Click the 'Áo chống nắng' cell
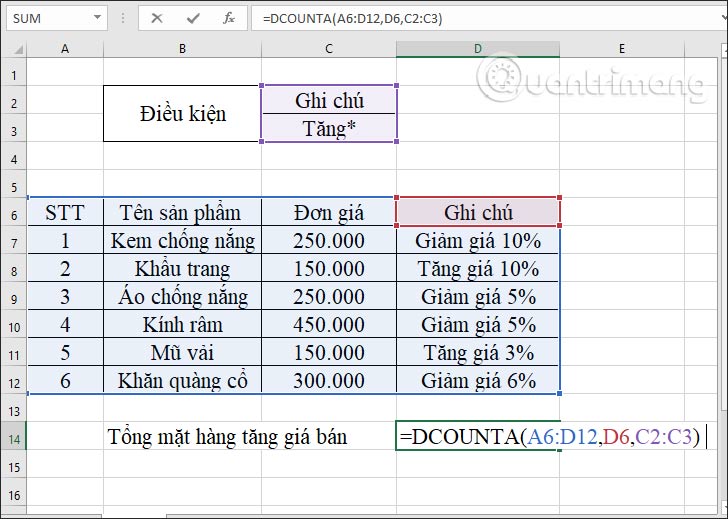Viewport: 728px width, 519px height. pos(182,296)
